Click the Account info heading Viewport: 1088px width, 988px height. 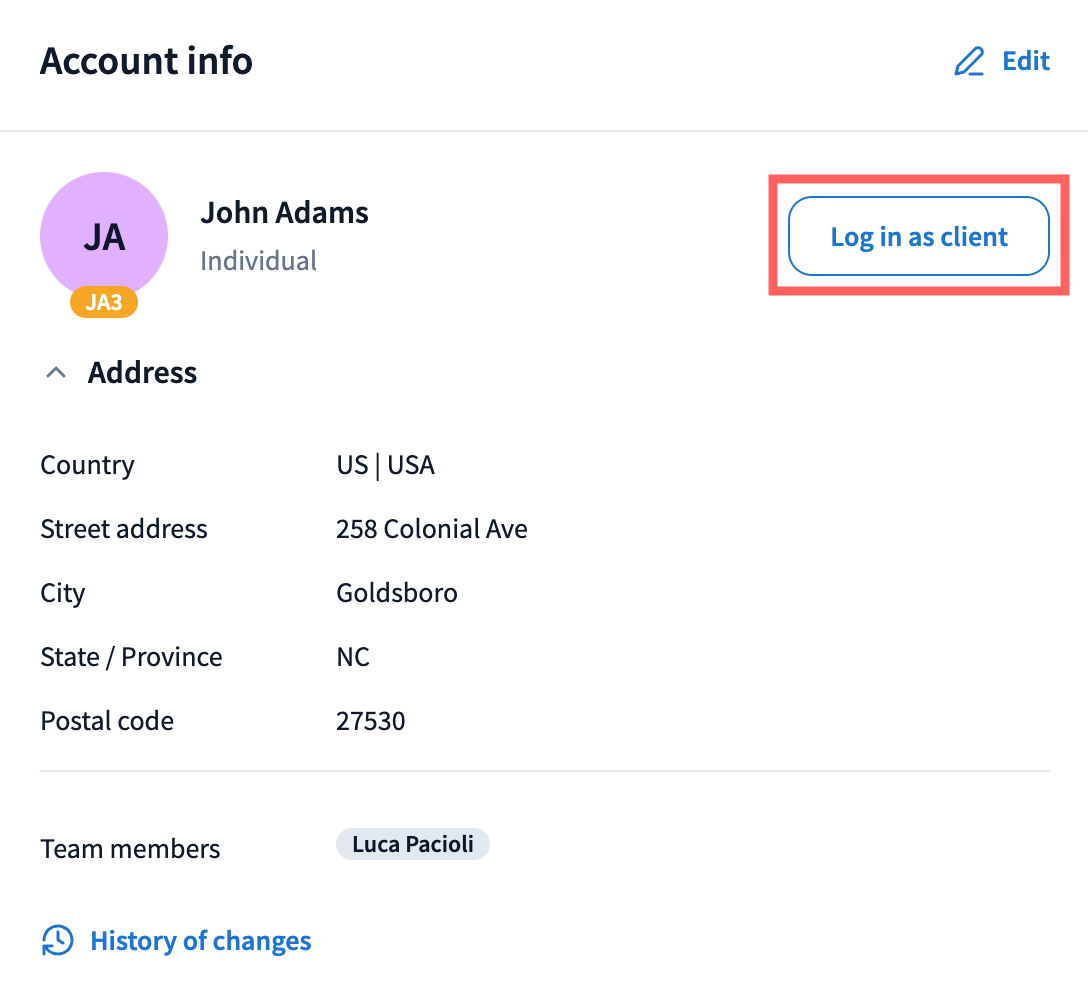(x=146, y=61)
